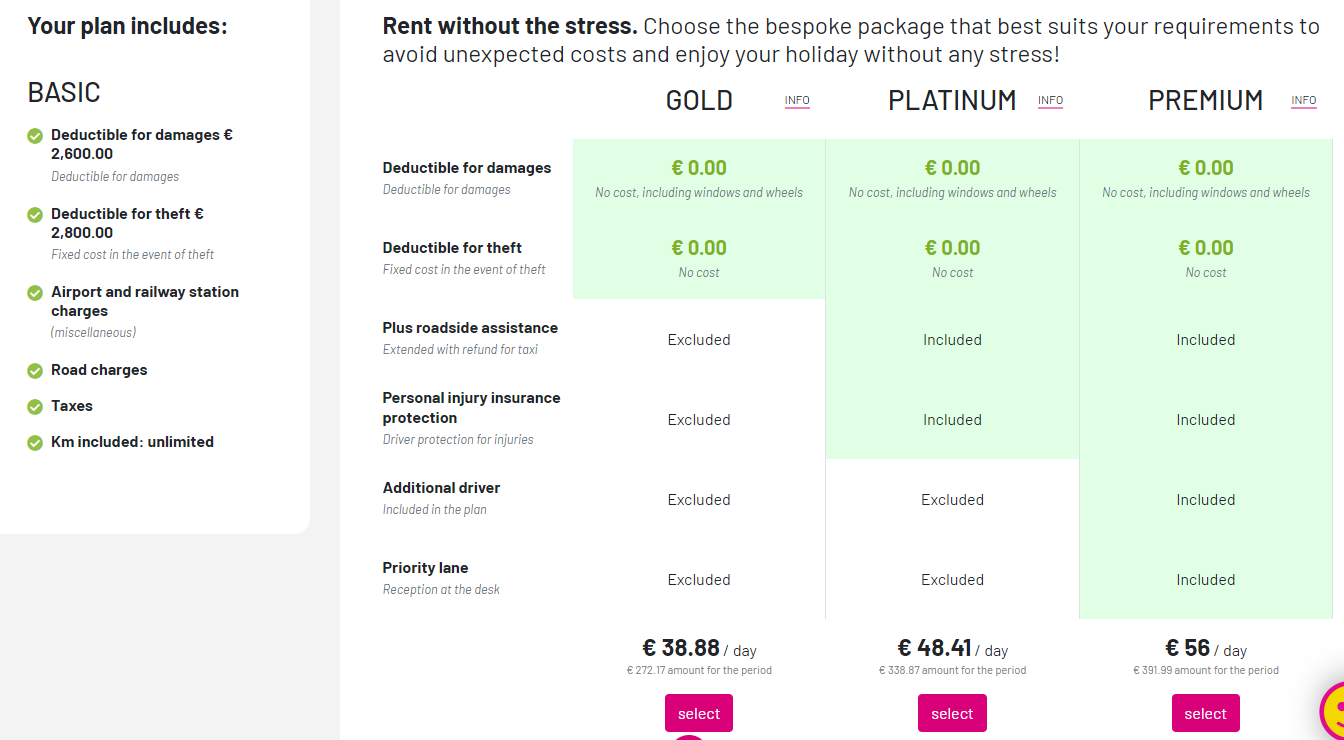Image resolution: width=1344 pixels, height=740 pixels.
Task: Click checkmark icon next to Airport and railway charges
Action: (x=35, y=293)
